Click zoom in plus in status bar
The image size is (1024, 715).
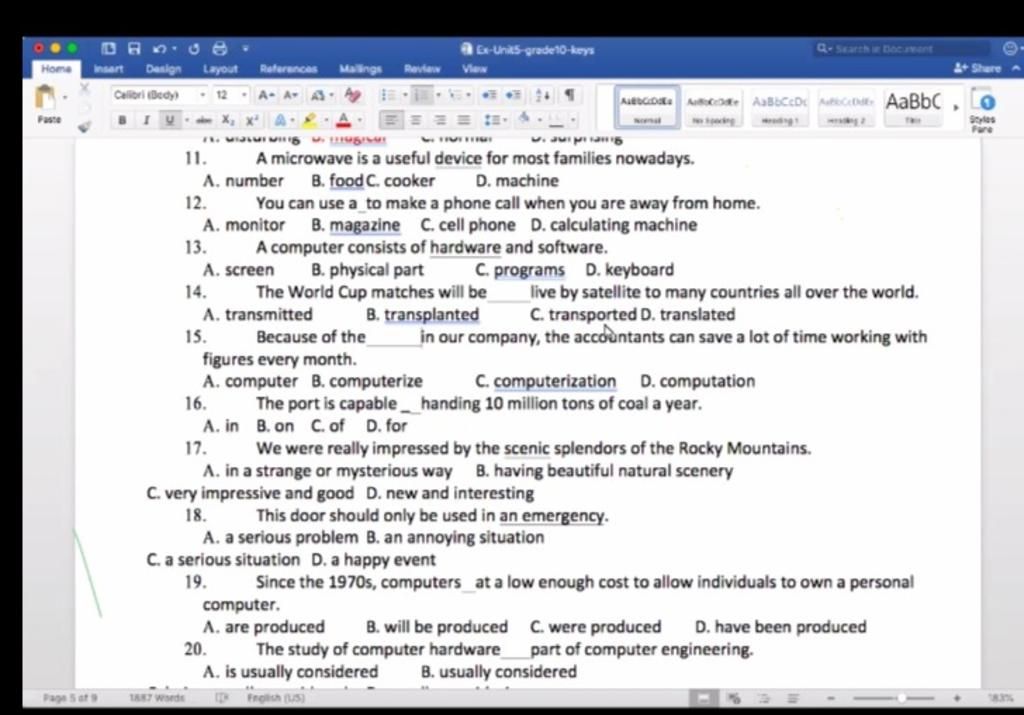coord(957,698)
